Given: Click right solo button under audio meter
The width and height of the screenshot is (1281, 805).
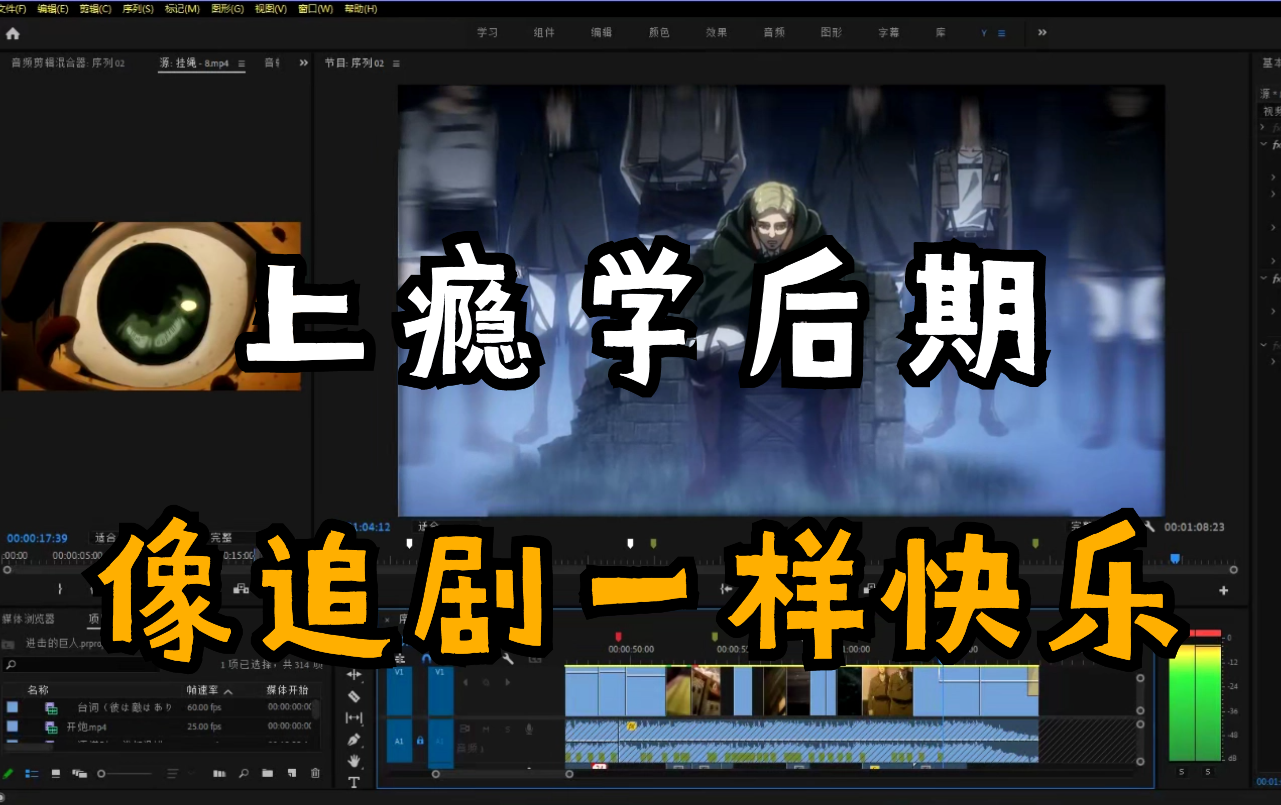Looking at the screenshot, I should [1208, 771].
